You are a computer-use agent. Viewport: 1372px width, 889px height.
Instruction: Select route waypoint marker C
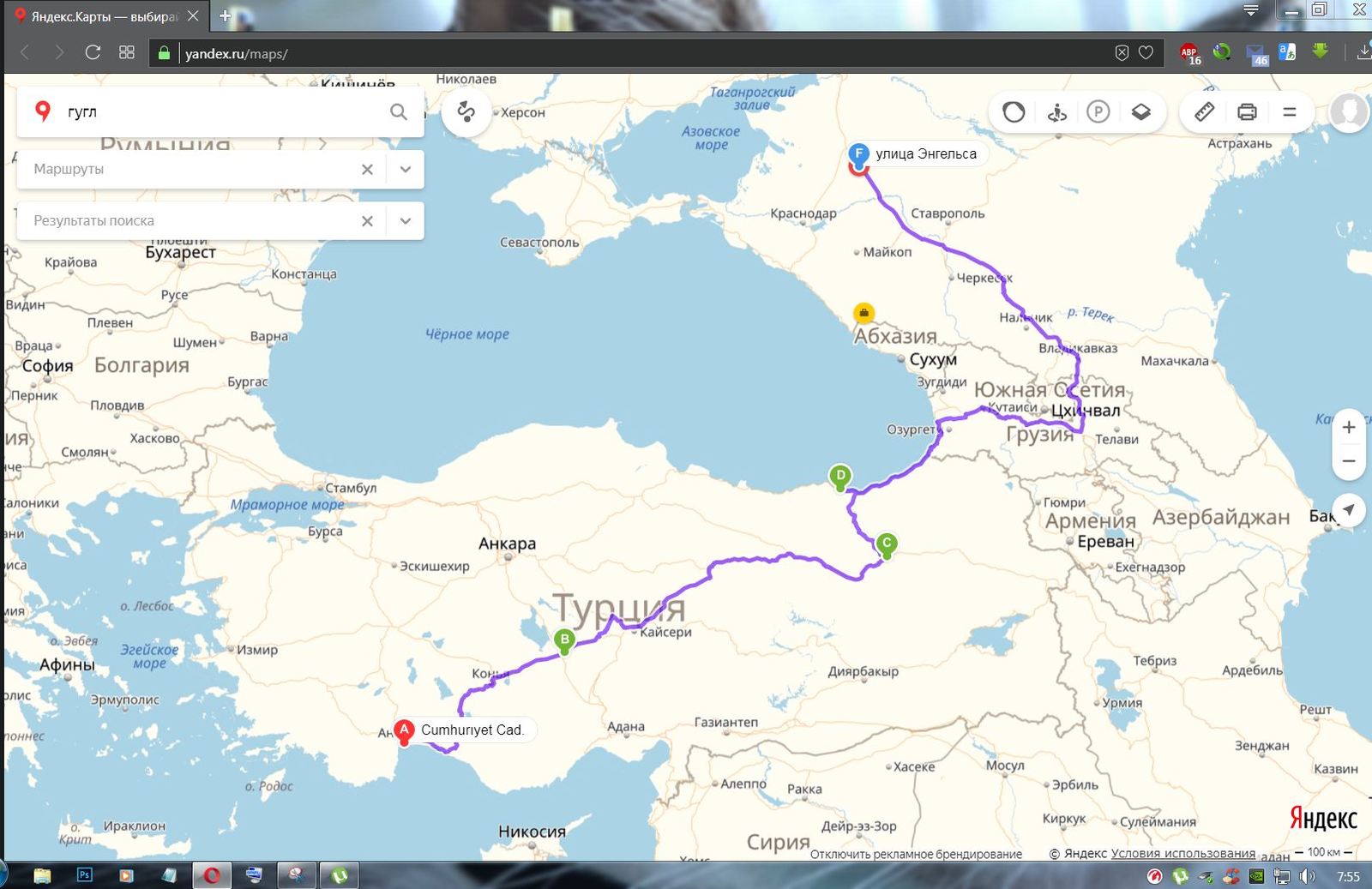click(x=887, y=544)
